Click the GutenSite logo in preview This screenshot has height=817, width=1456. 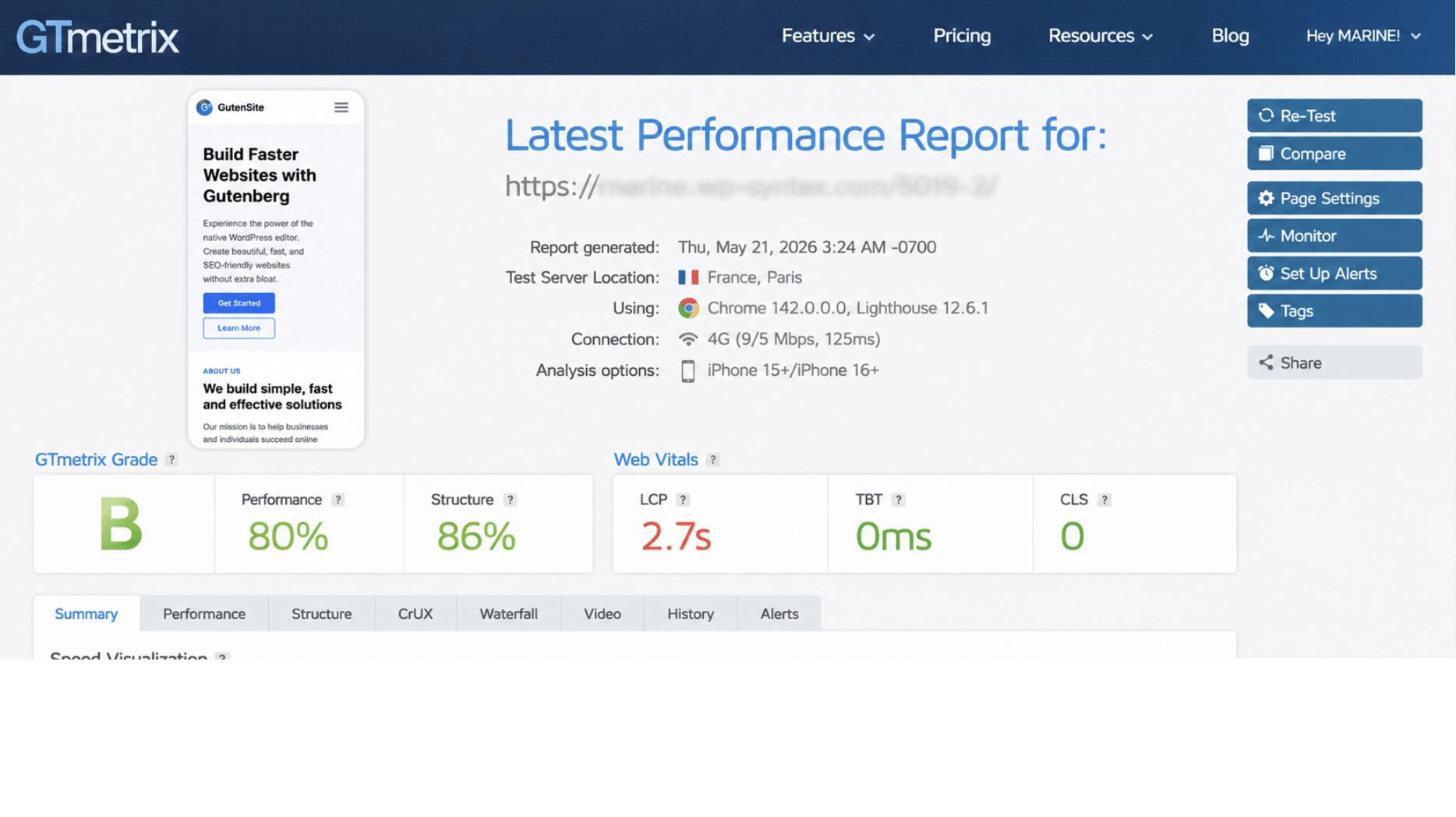(230, 108)
